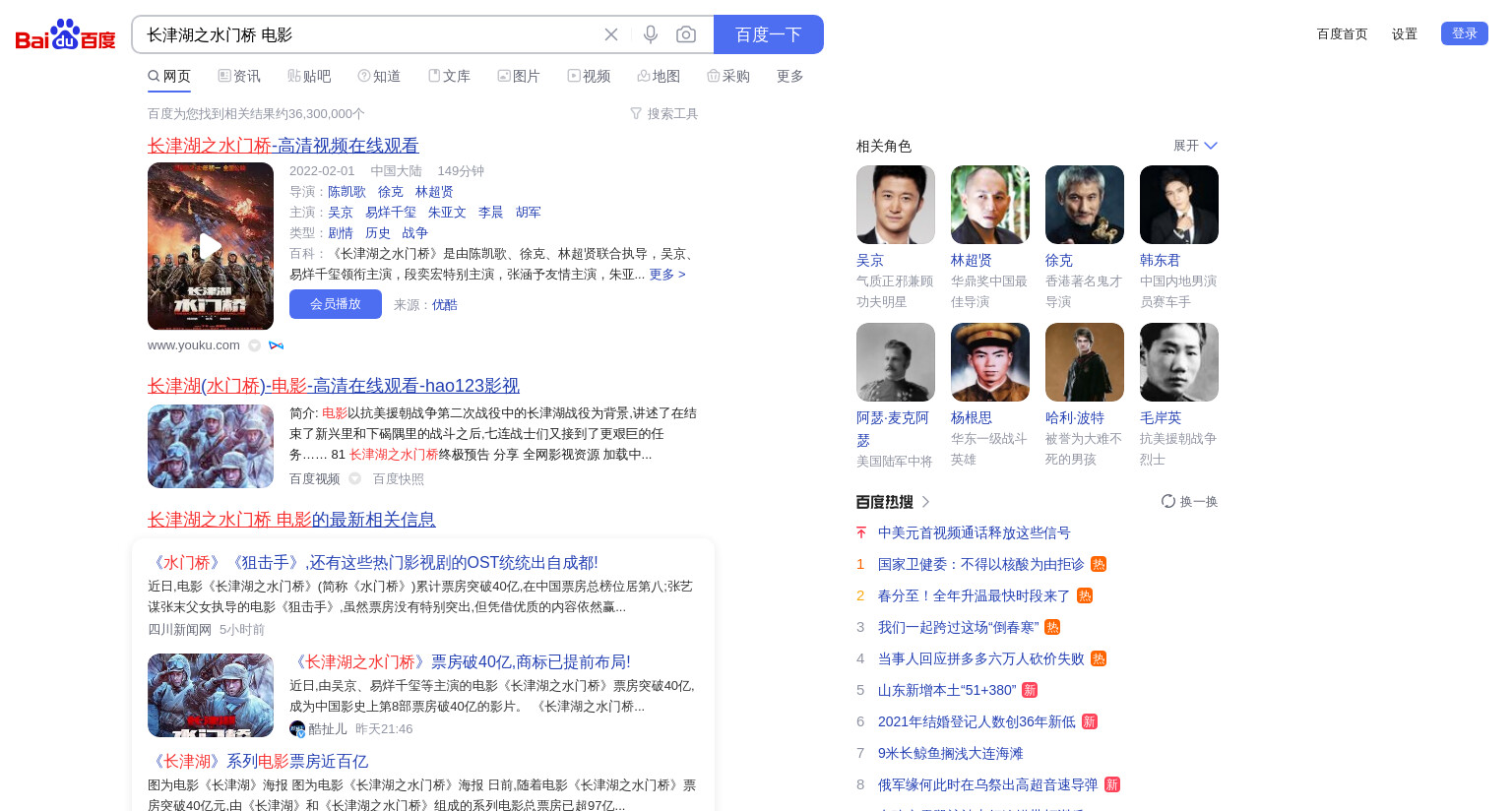Open hot topic 9米长鲸鱼搁浅大连海滩
Viewport: 1512px width, 811px height.
(951, 753)
